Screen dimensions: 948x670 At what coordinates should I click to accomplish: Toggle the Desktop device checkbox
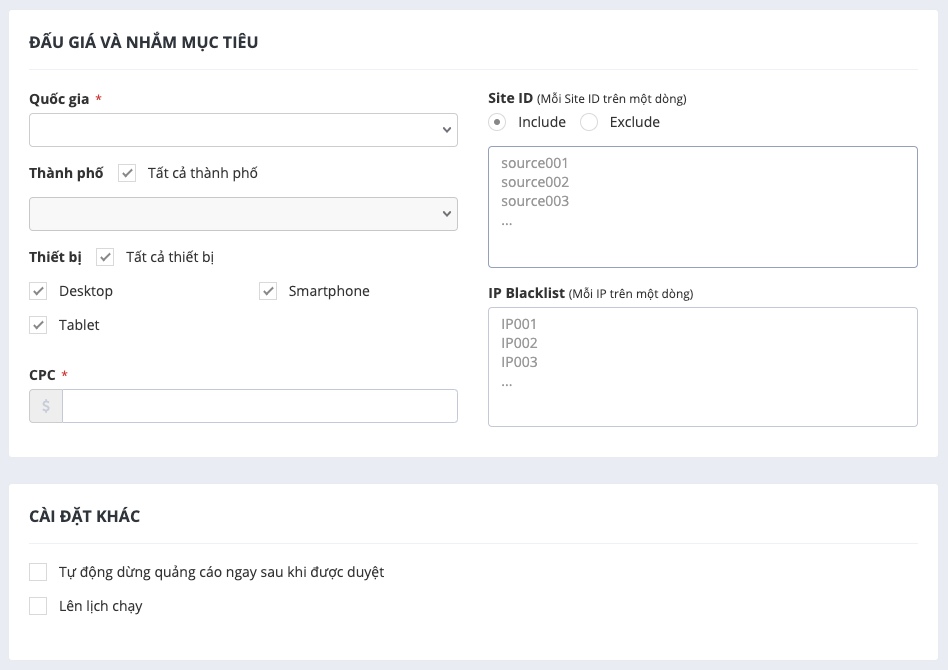[x=38, y=291]
